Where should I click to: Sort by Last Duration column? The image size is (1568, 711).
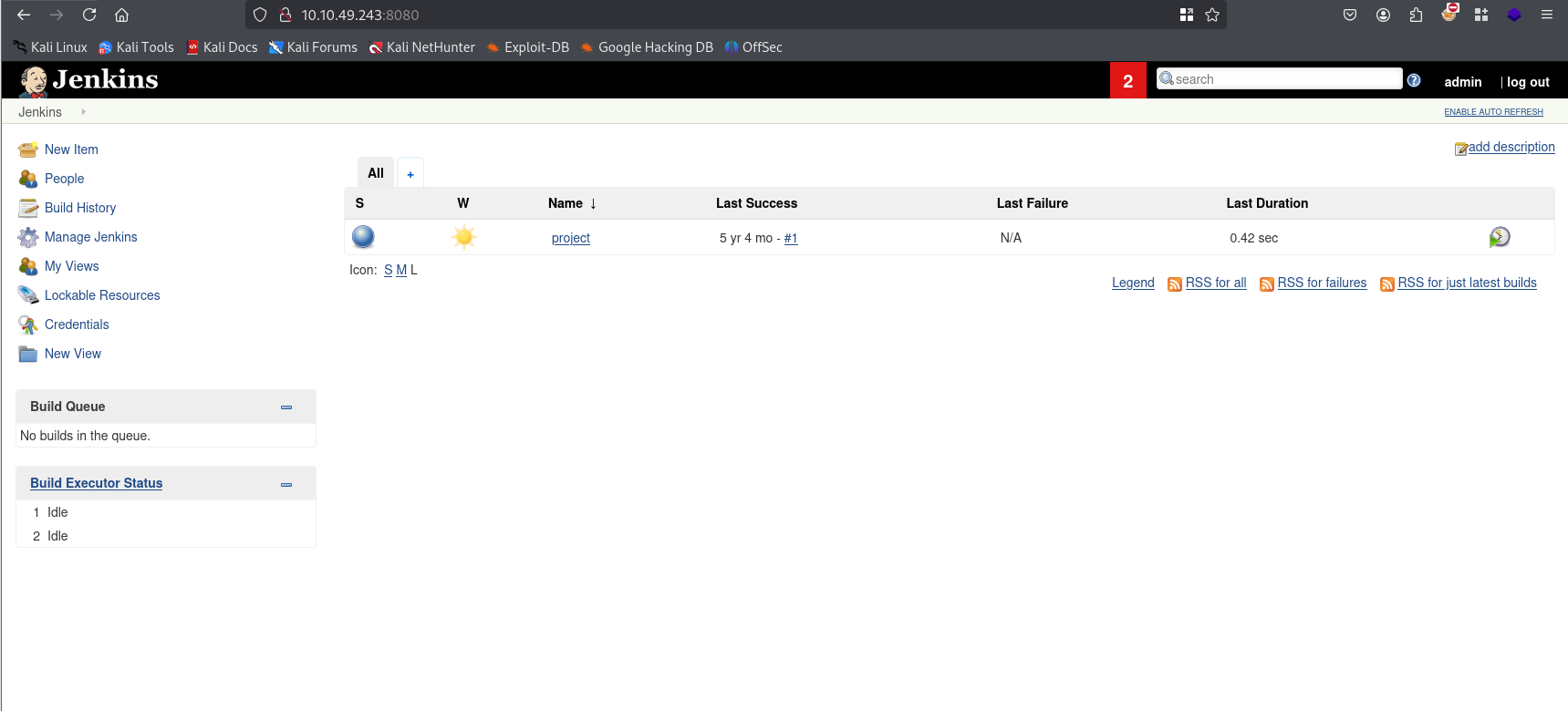[1267, 203]
